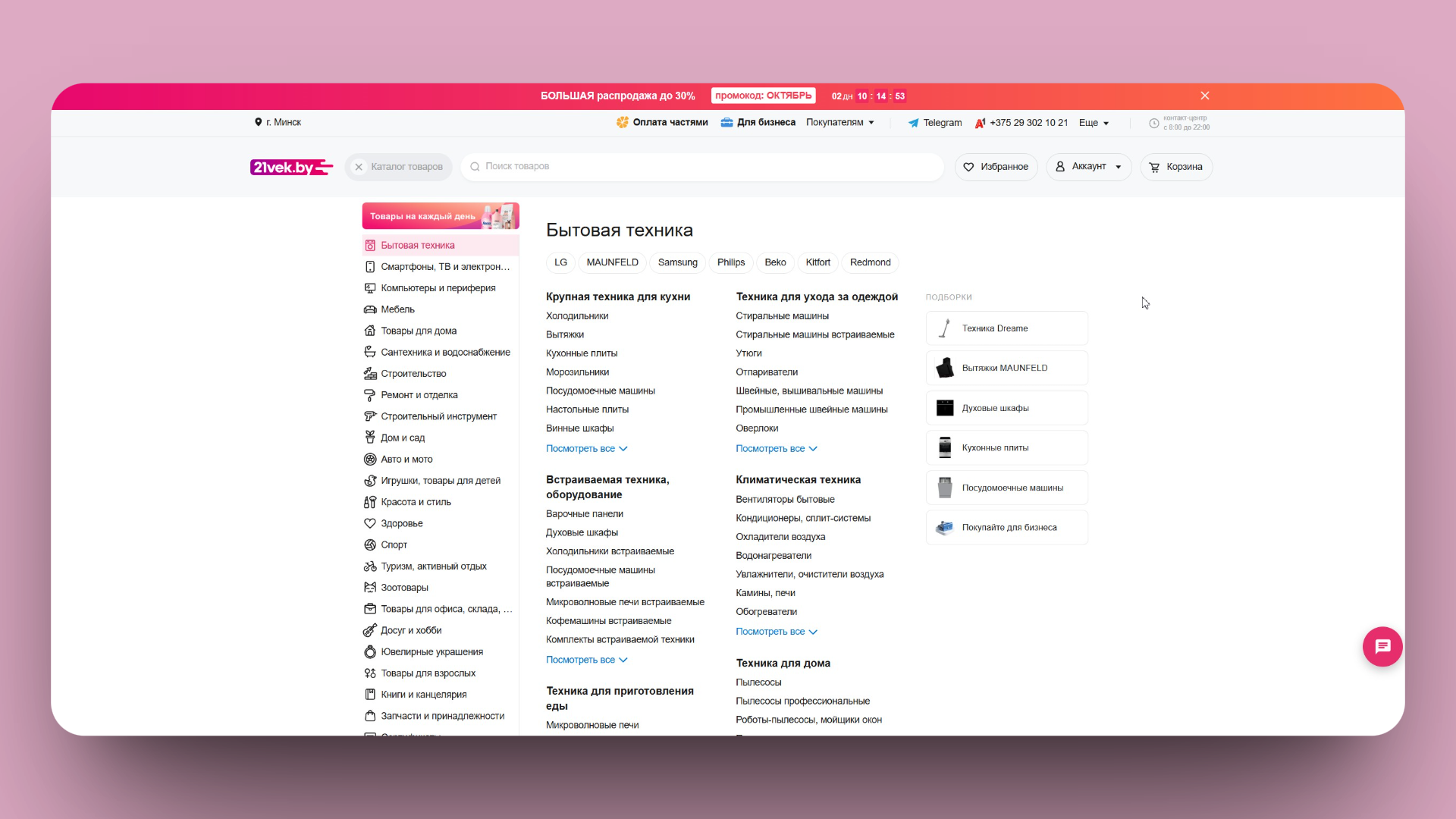Viewport: 1456px width, 819px height.
Task: Open the Корзина cart icon
Action: pyautogui.click(x=1154, y=167)
